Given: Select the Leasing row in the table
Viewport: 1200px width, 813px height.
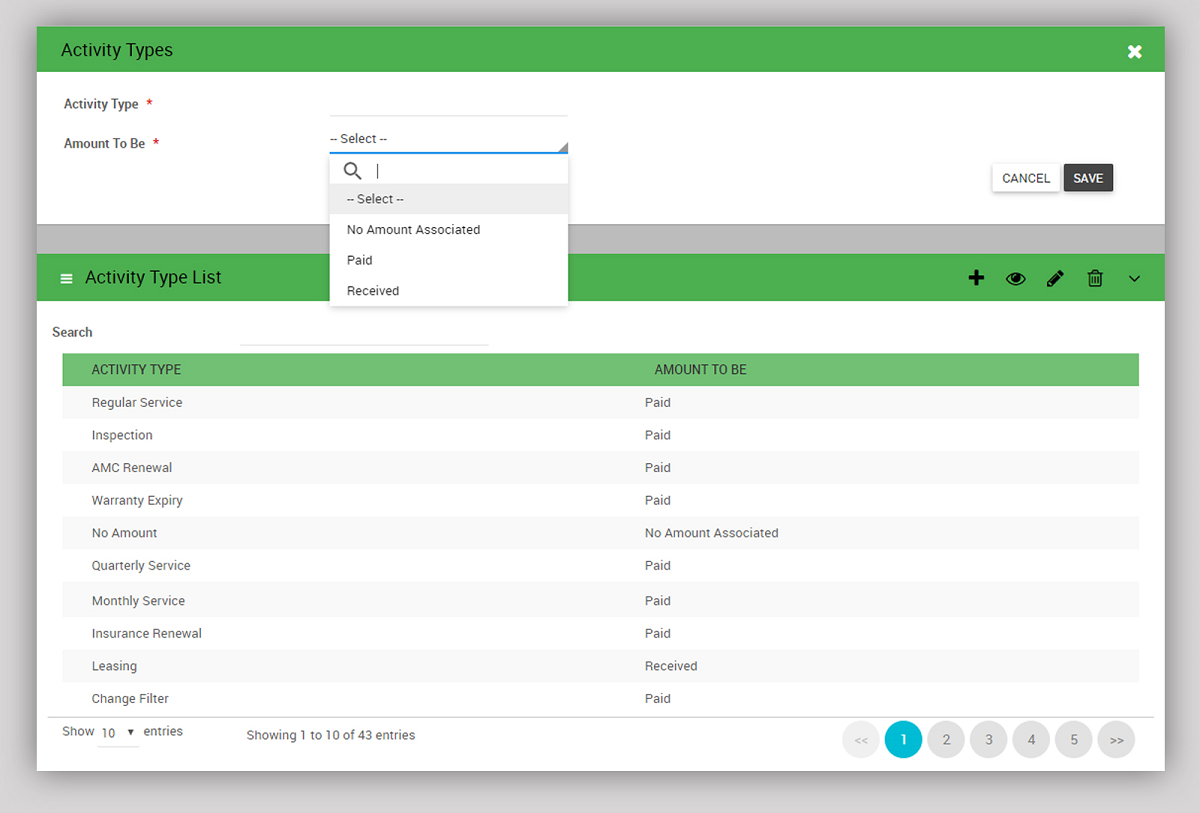Looking at the screenshot, I should [114, 666].
